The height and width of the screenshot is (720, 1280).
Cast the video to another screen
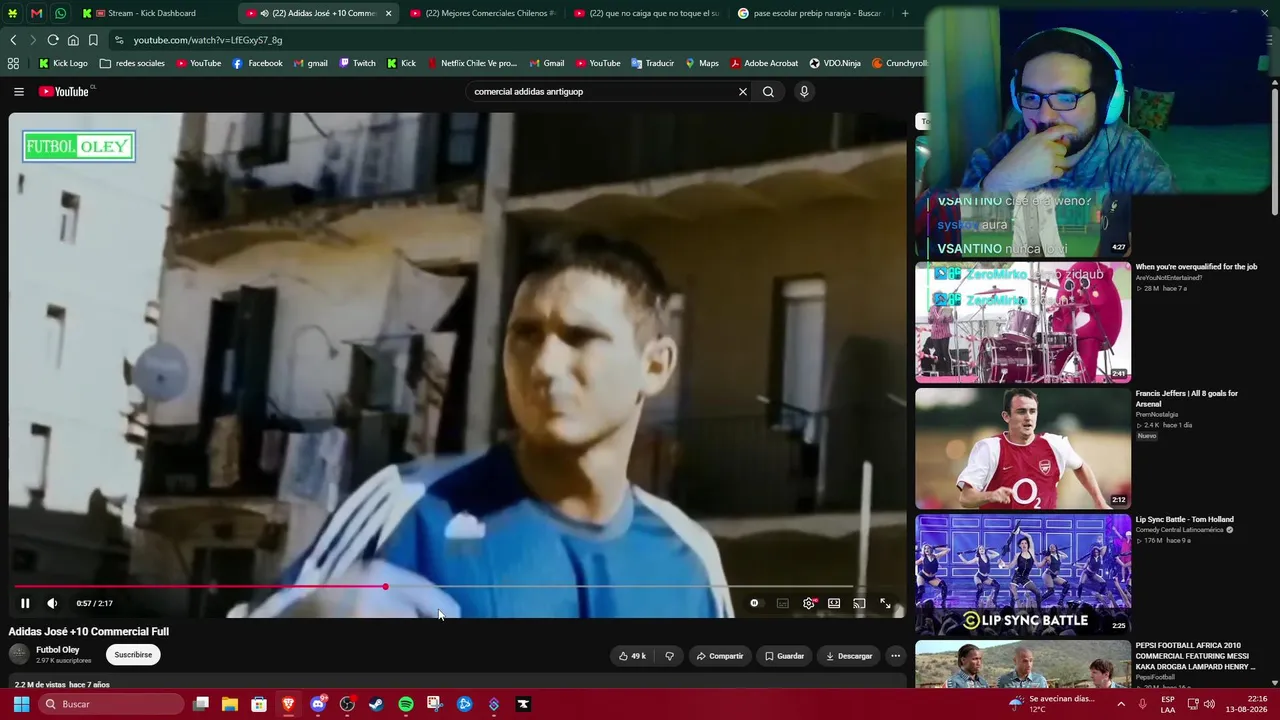(x=859, y=603)
